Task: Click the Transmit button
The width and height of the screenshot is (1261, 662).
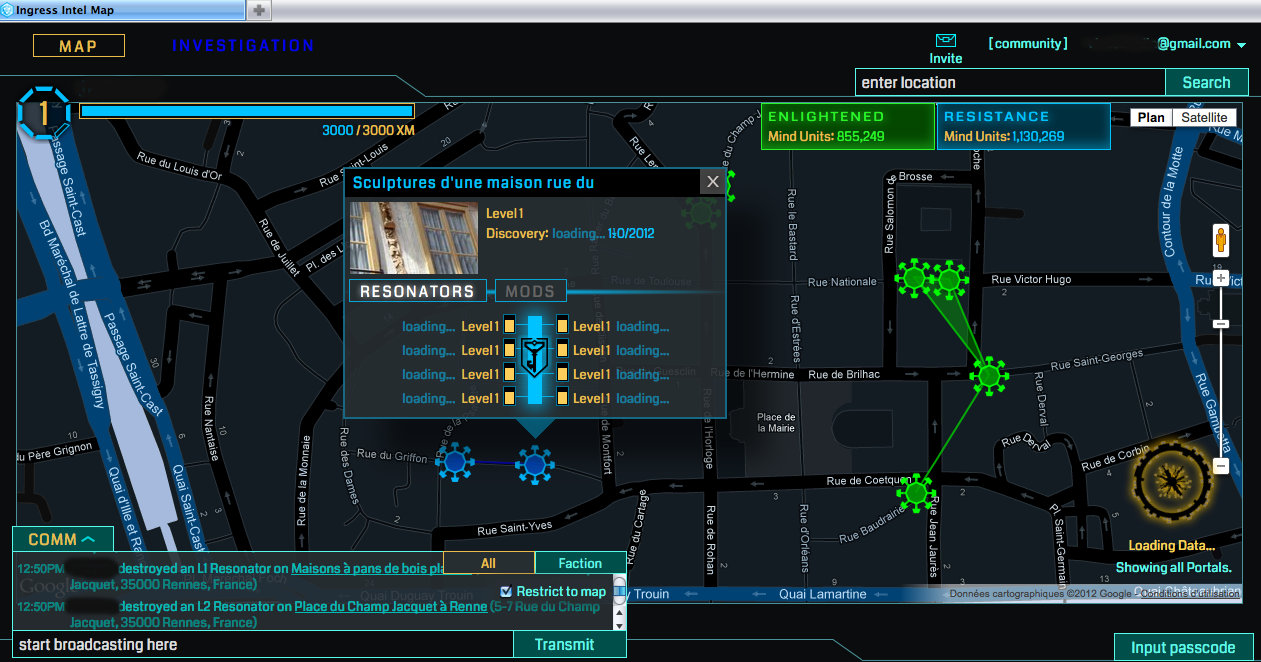Action: pos(570,645)
